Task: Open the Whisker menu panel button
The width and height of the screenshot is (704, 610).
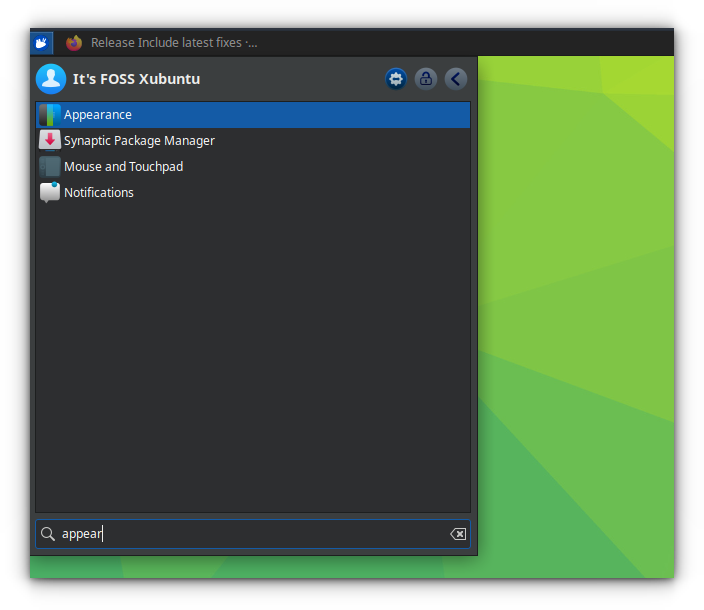Action: [x=42, y=43]
